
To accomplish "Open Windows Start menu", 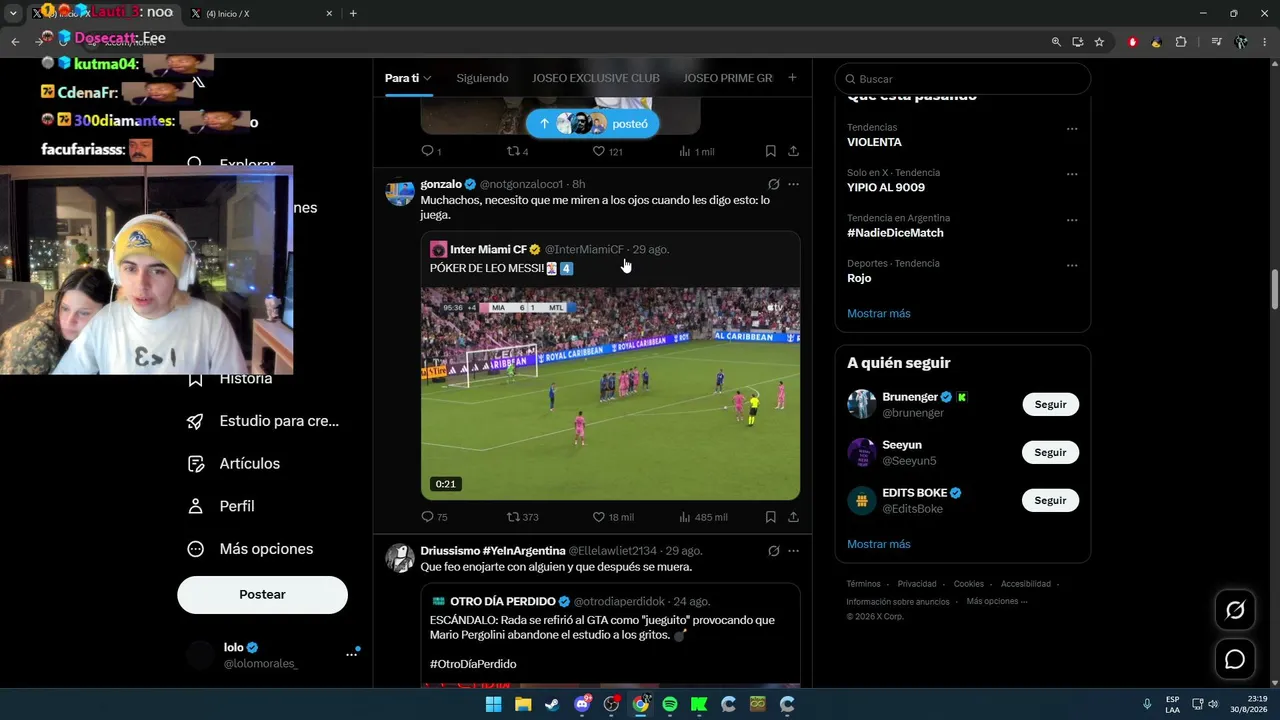I will tap(493, 704).
